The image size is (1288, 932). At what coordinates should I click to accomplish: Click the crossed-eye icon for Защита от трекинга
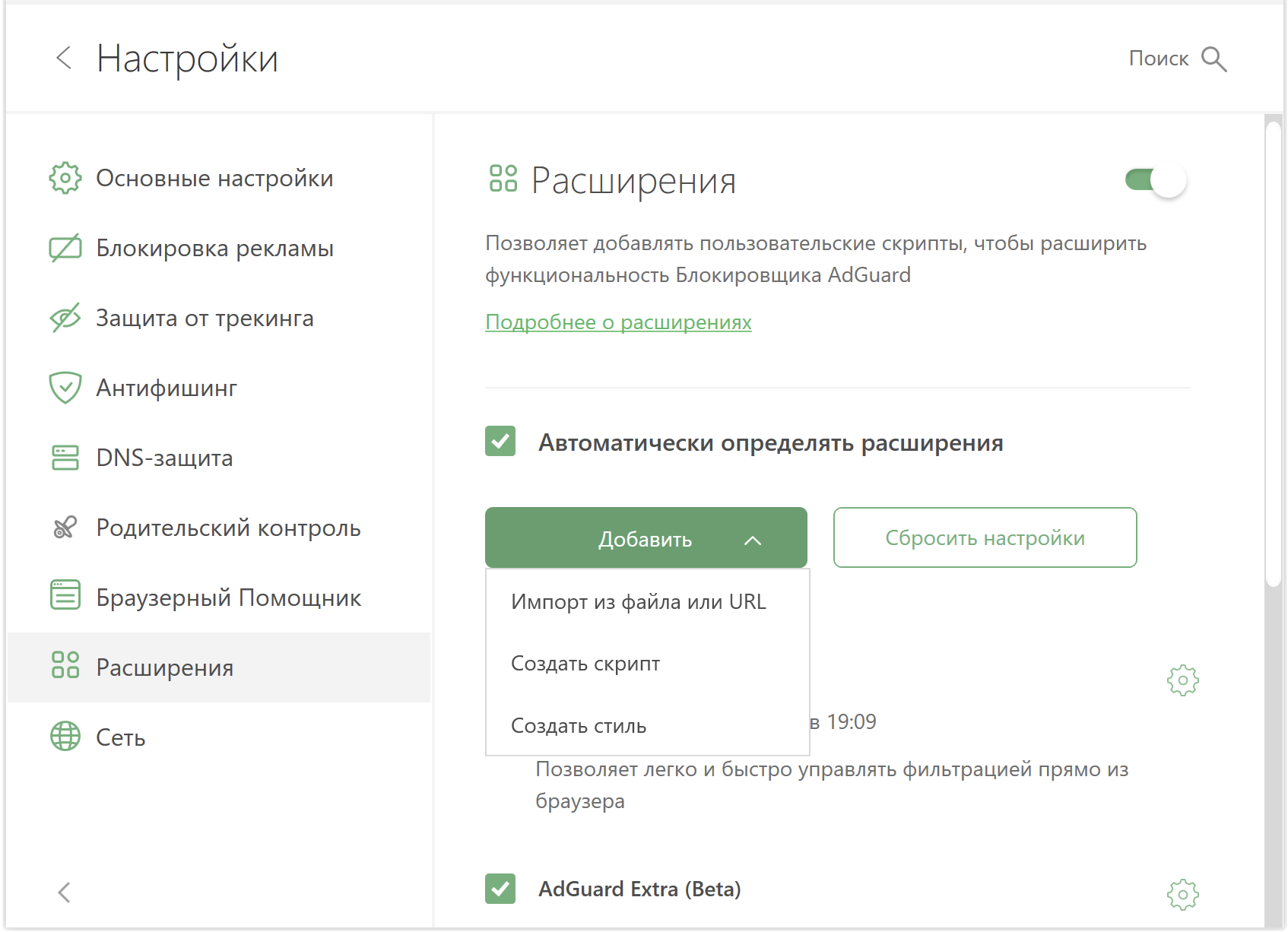[65, 318]
